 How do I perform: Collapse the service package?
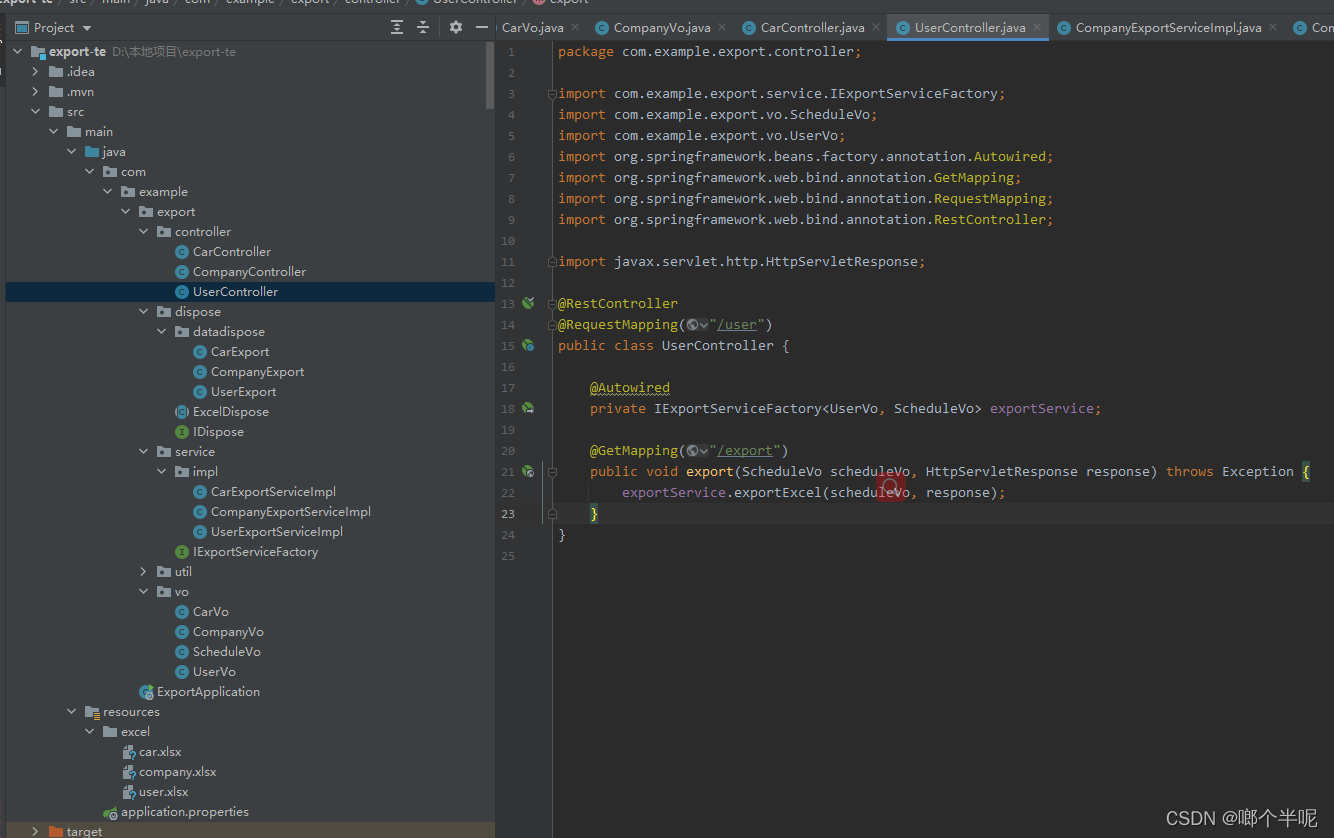point(144,452)
